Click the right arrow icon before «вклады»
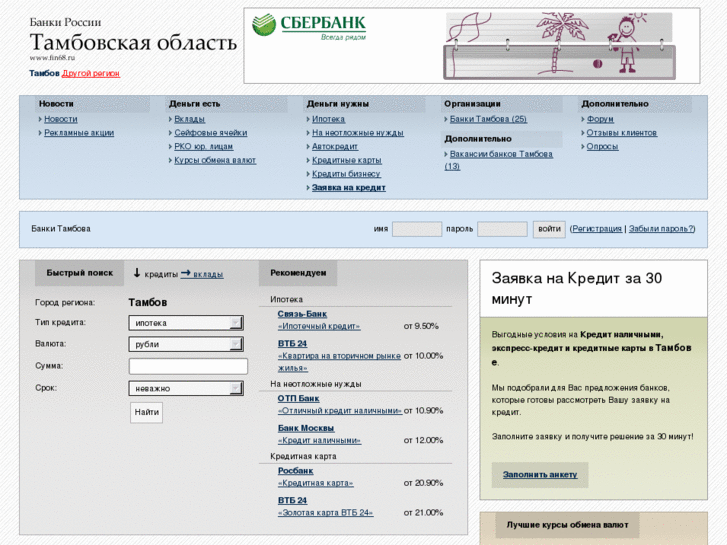The height and width of the screenshot is (545, 727). pos(185,273)
